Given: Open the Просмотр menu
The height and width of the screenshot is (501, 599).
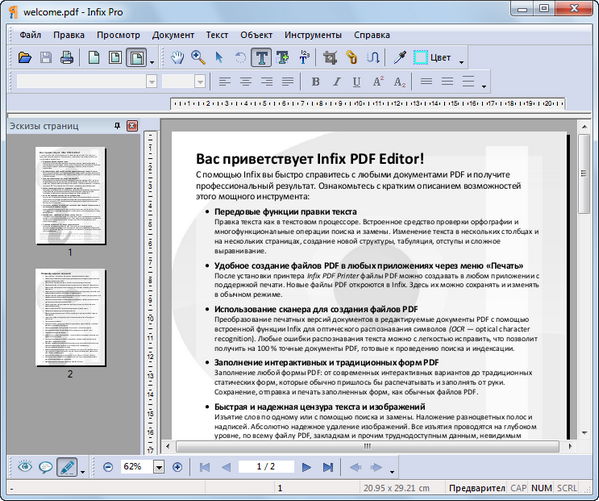Looking at the screenshot, I should point(118,35).
